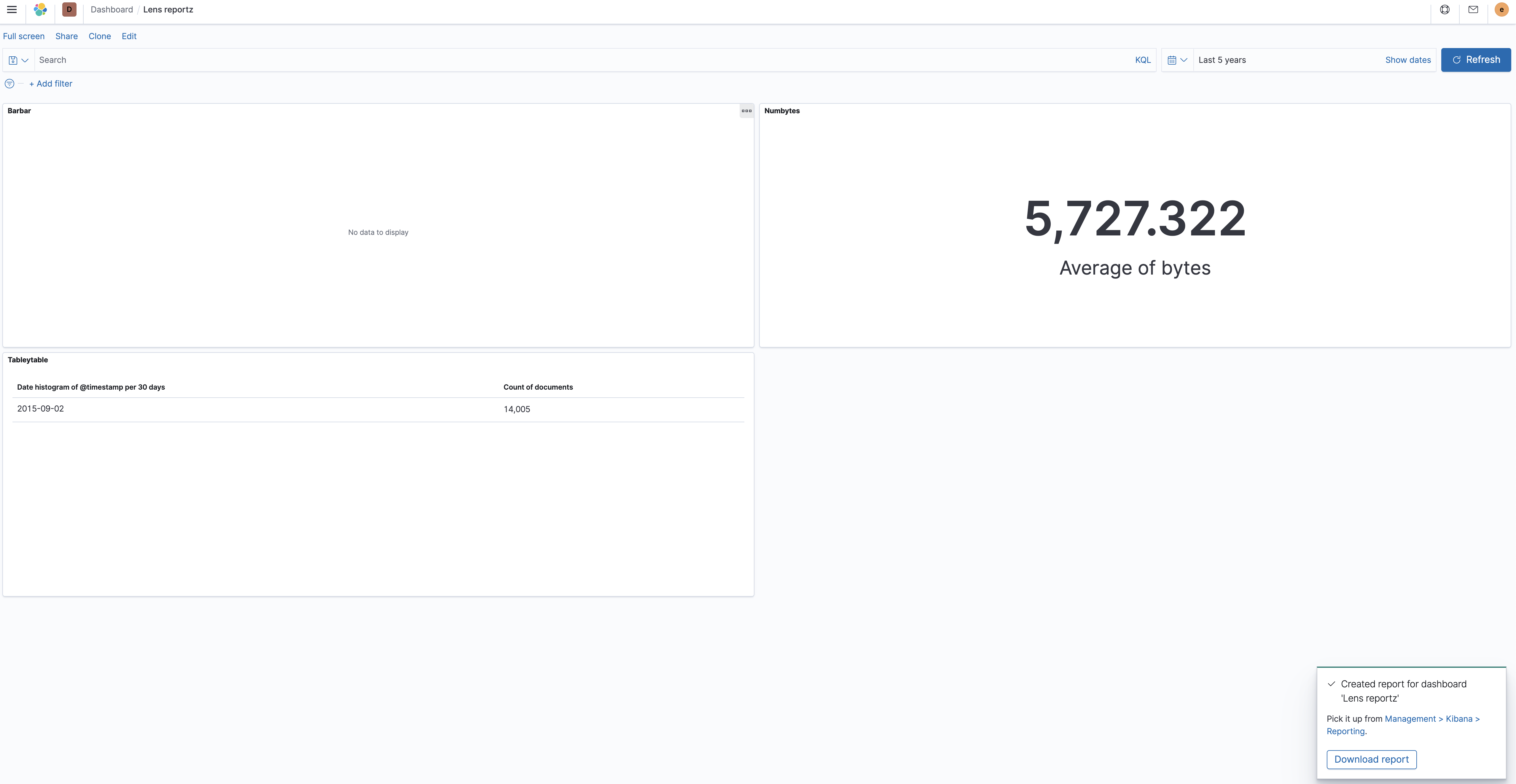Click the Last 5 years time range
This screenshot has height=784, width=1516.
click(1222, 60)
